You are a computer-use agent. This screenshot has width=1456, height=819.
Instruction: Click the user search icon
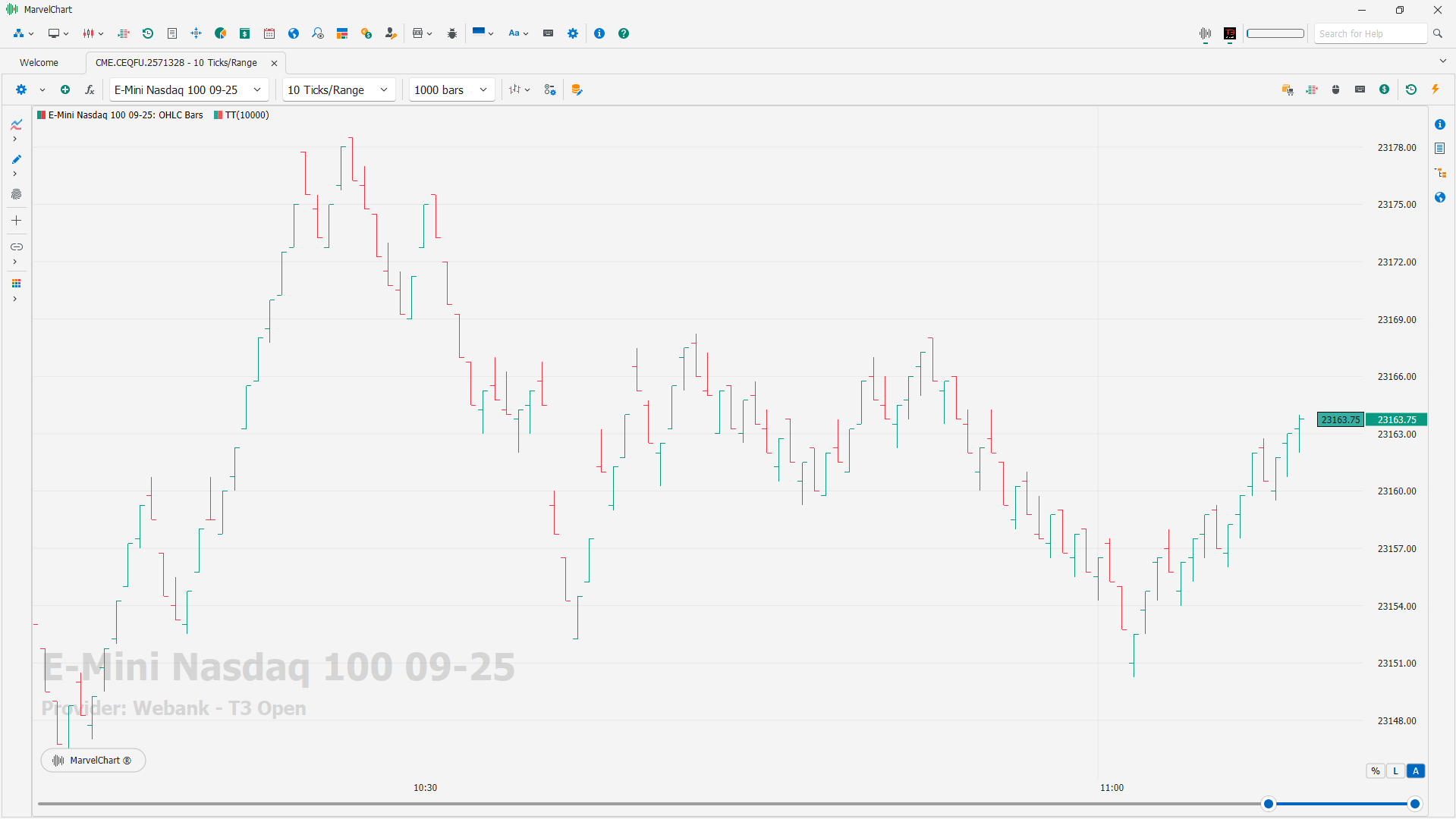click(318, 33)
